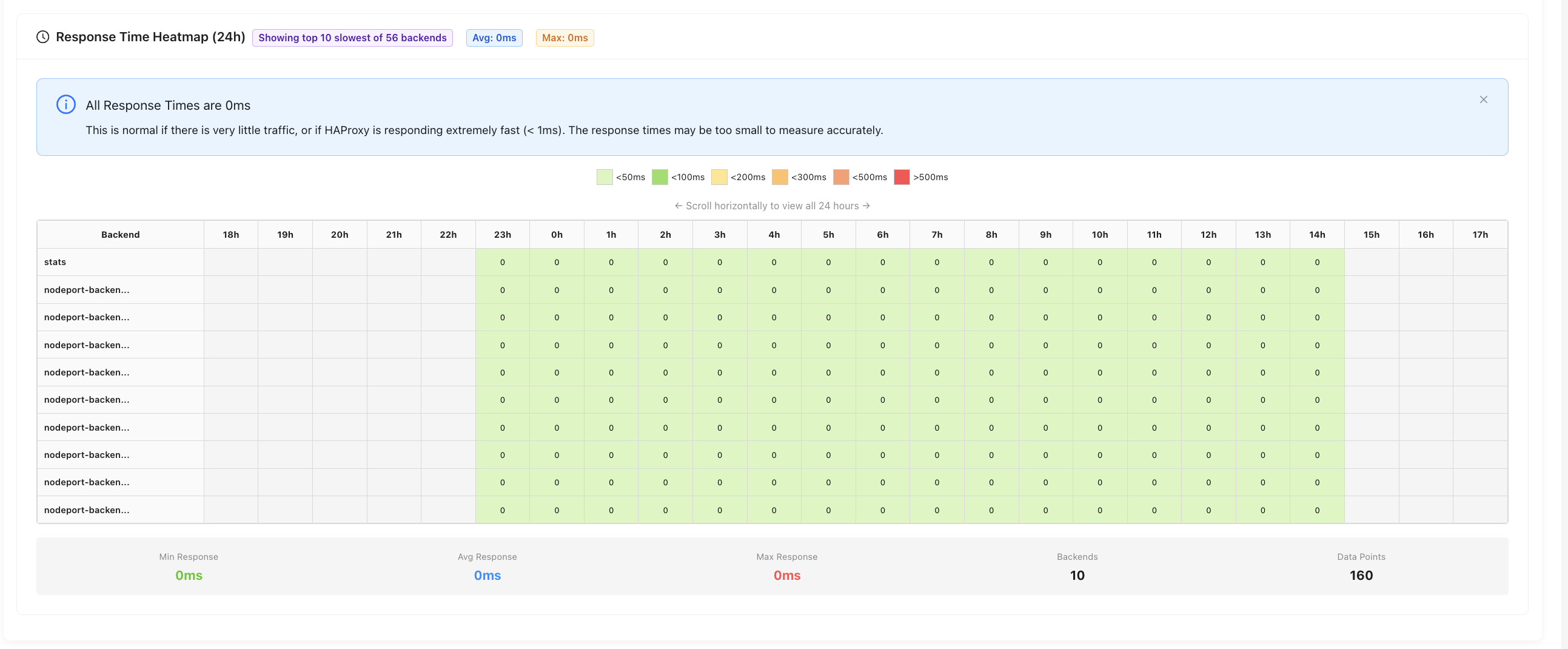Click the '9h' column header

[1046, 234]
